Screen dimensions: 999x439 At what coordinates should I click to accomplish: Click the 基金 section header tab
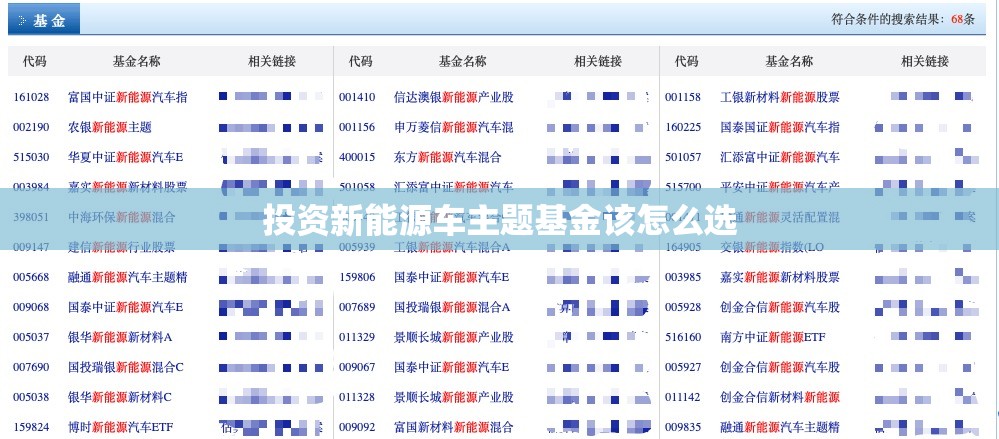tap(44, 20)
